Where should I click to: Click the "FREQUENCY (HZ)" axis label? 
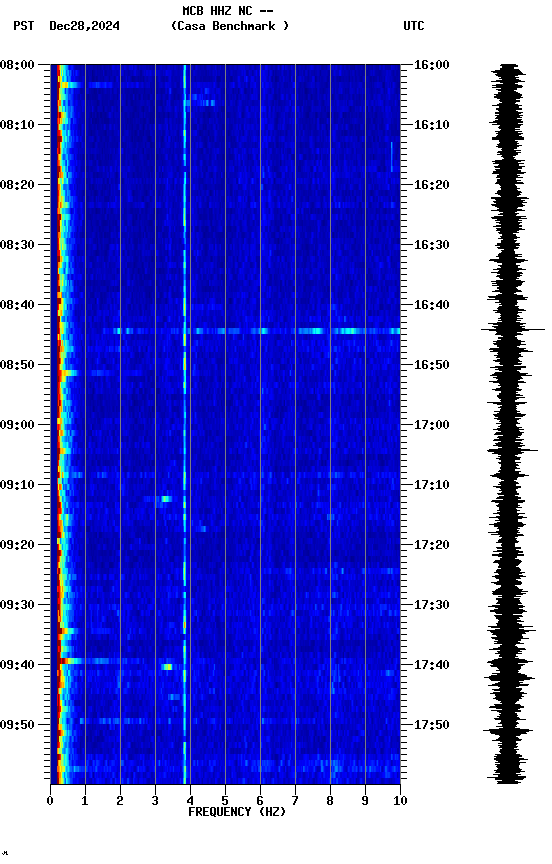pyautogui.click(x=237, y=812)
